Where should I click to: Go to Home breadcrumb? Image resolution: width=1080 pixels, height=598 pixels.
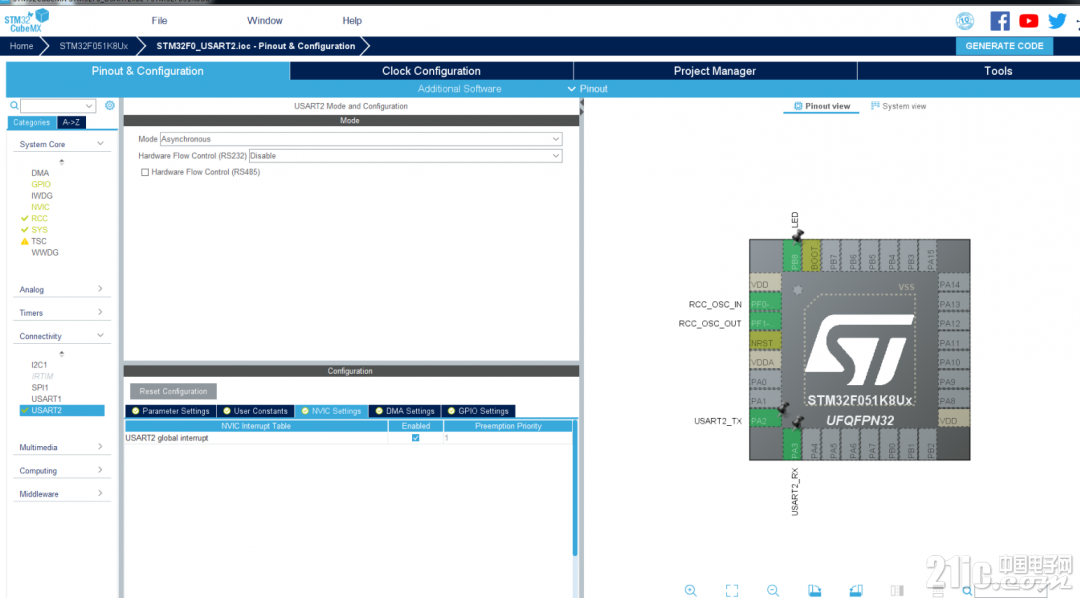(21, 46)
